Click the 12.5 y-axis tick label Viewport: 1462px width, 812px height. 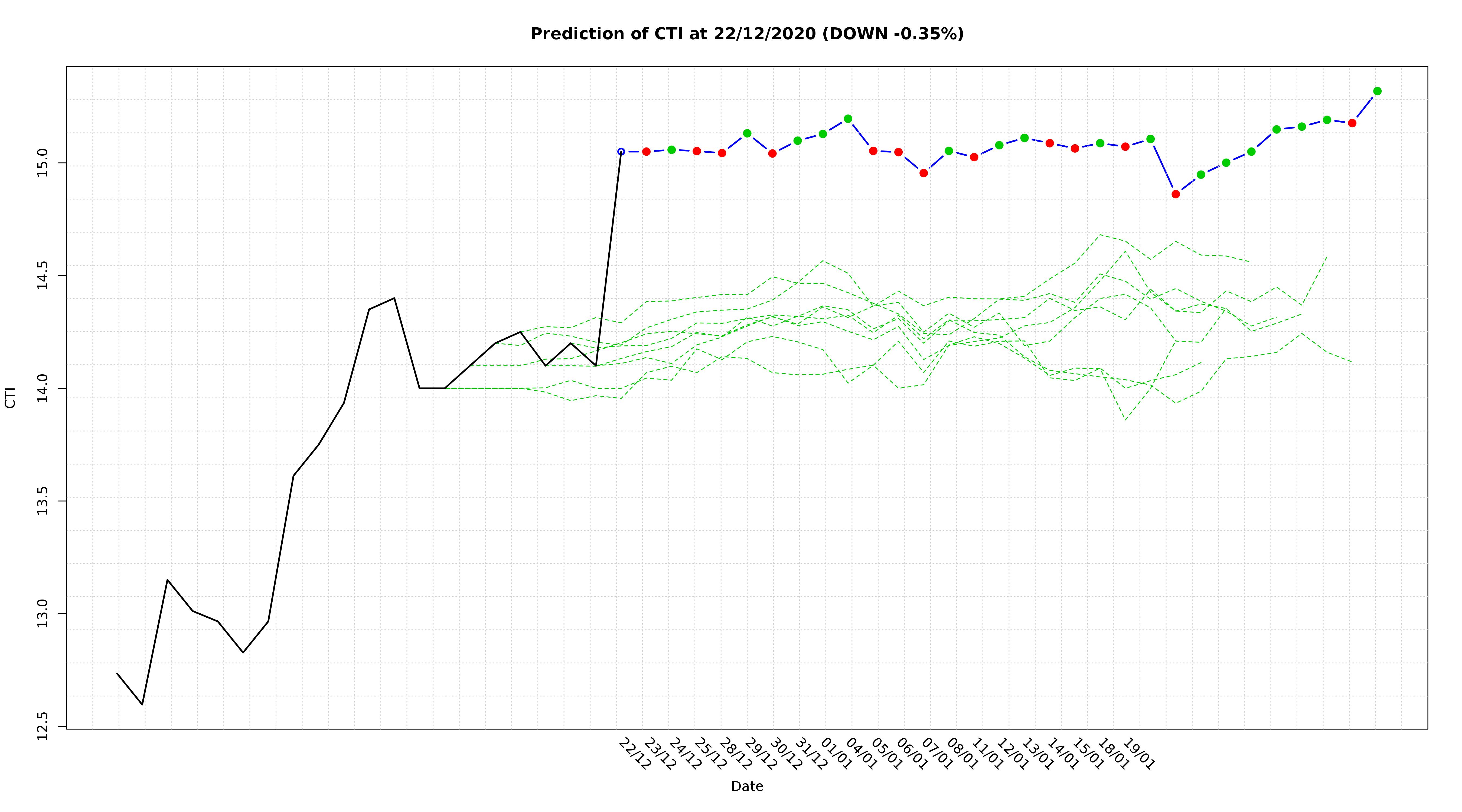[43, 726]
